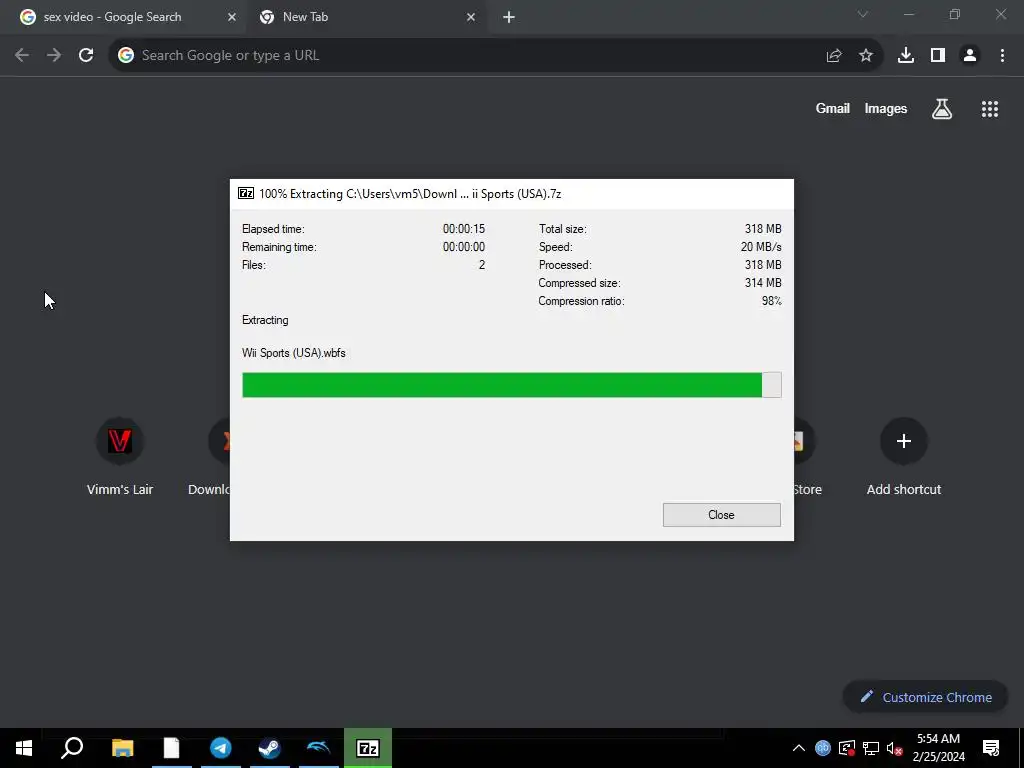The width and height of the screenshot is (1024, 768).
Task: Open the Chrome three-dot menu
Action: click(x=1002, y=56)
